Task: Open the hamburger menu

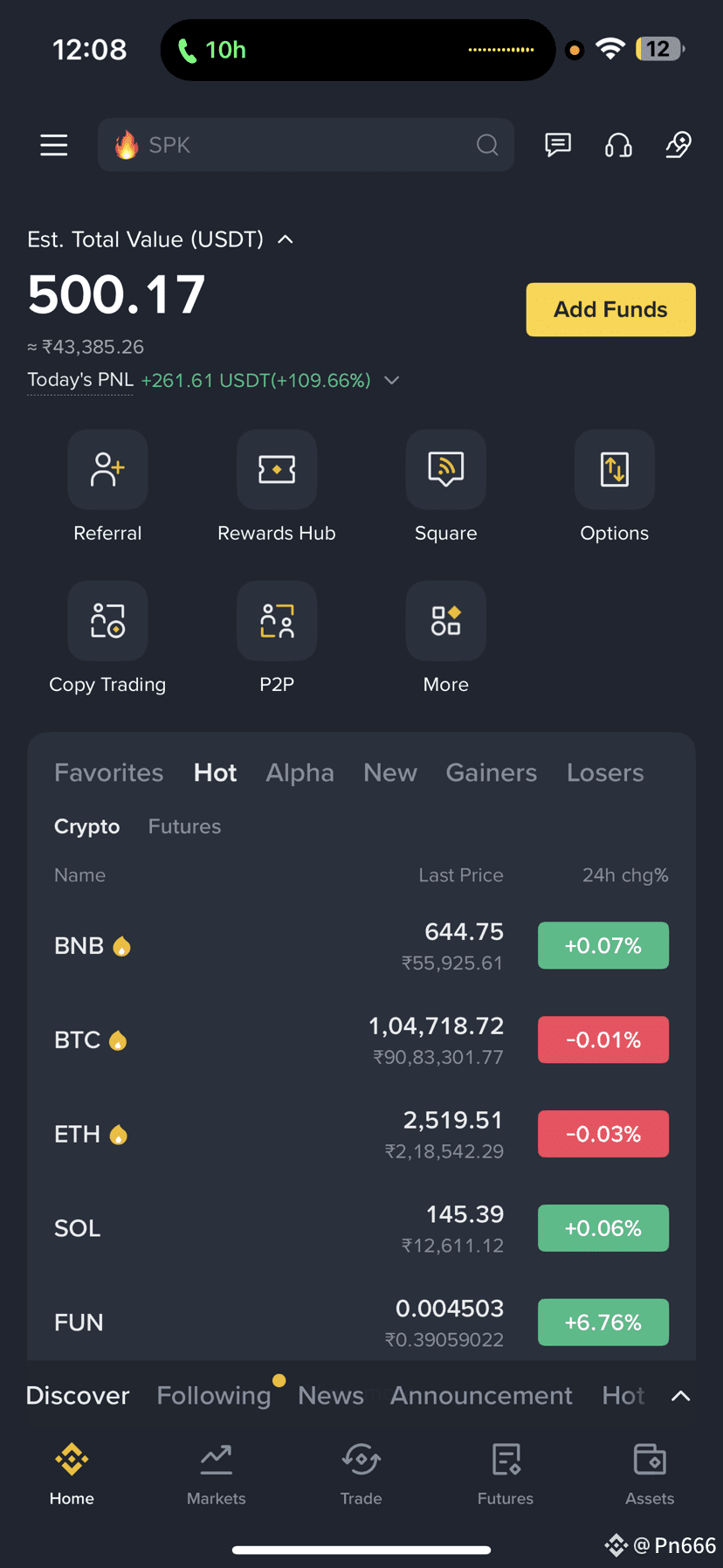Action: (54, 145)
